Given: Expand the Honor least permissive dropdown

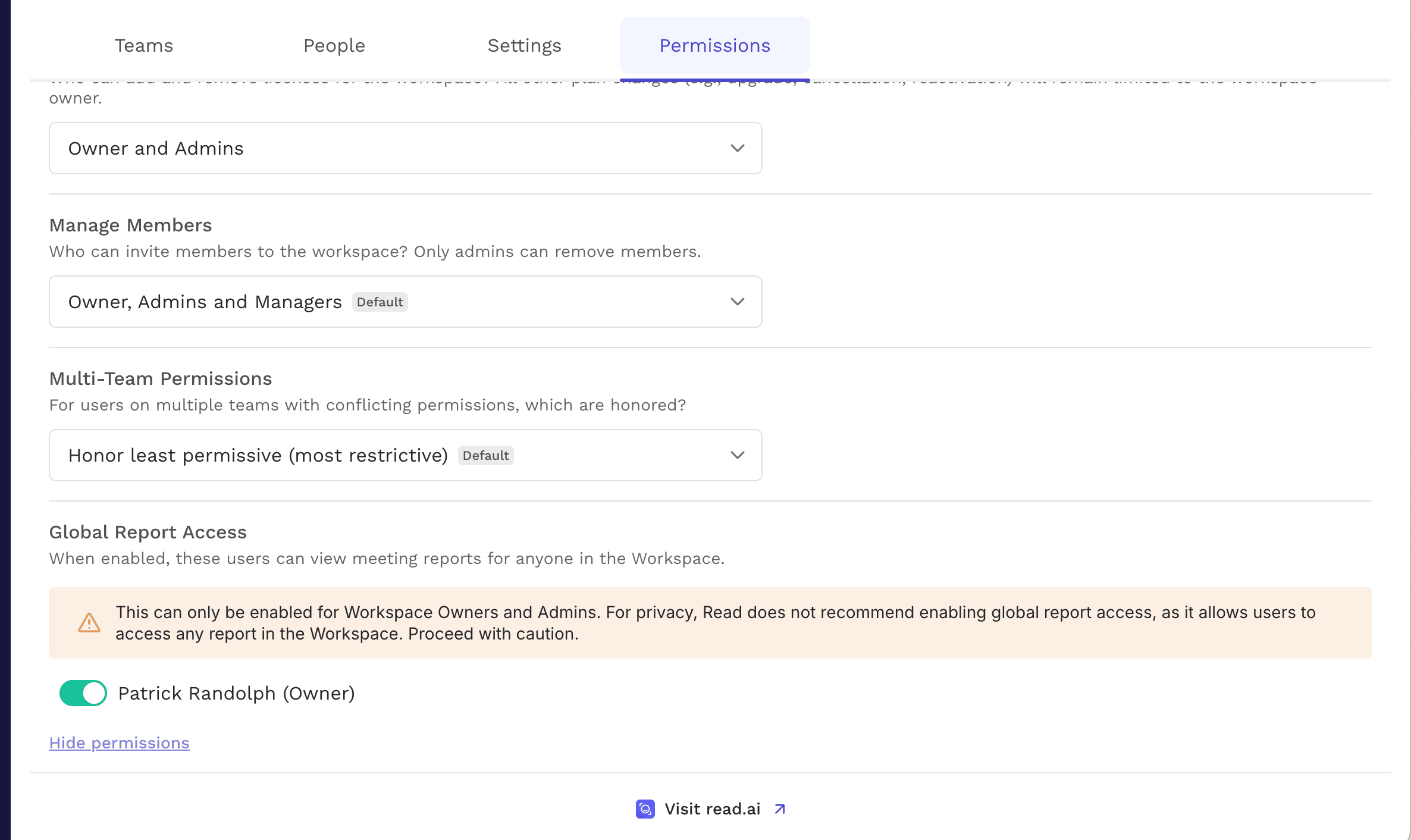Looking at the screenshot, I should point(405,455).
